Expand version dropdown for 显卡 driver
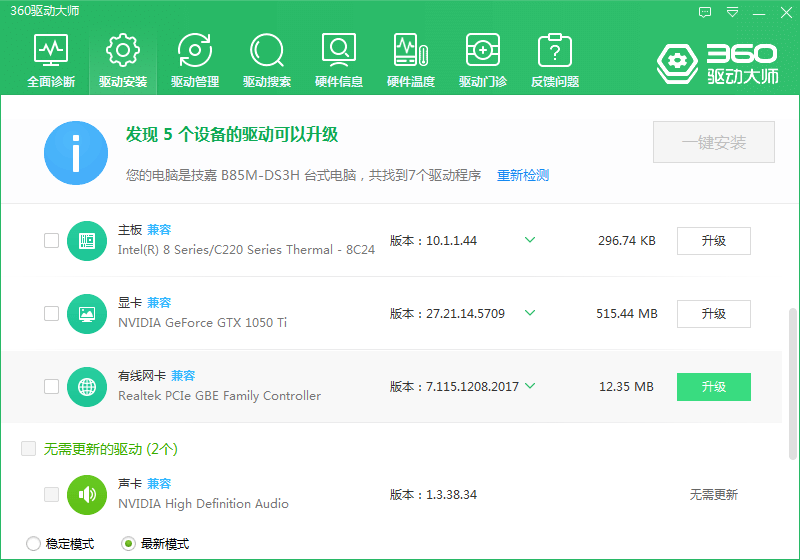The image size is (800, 560). pyautogui.click(x=530, y=313)
